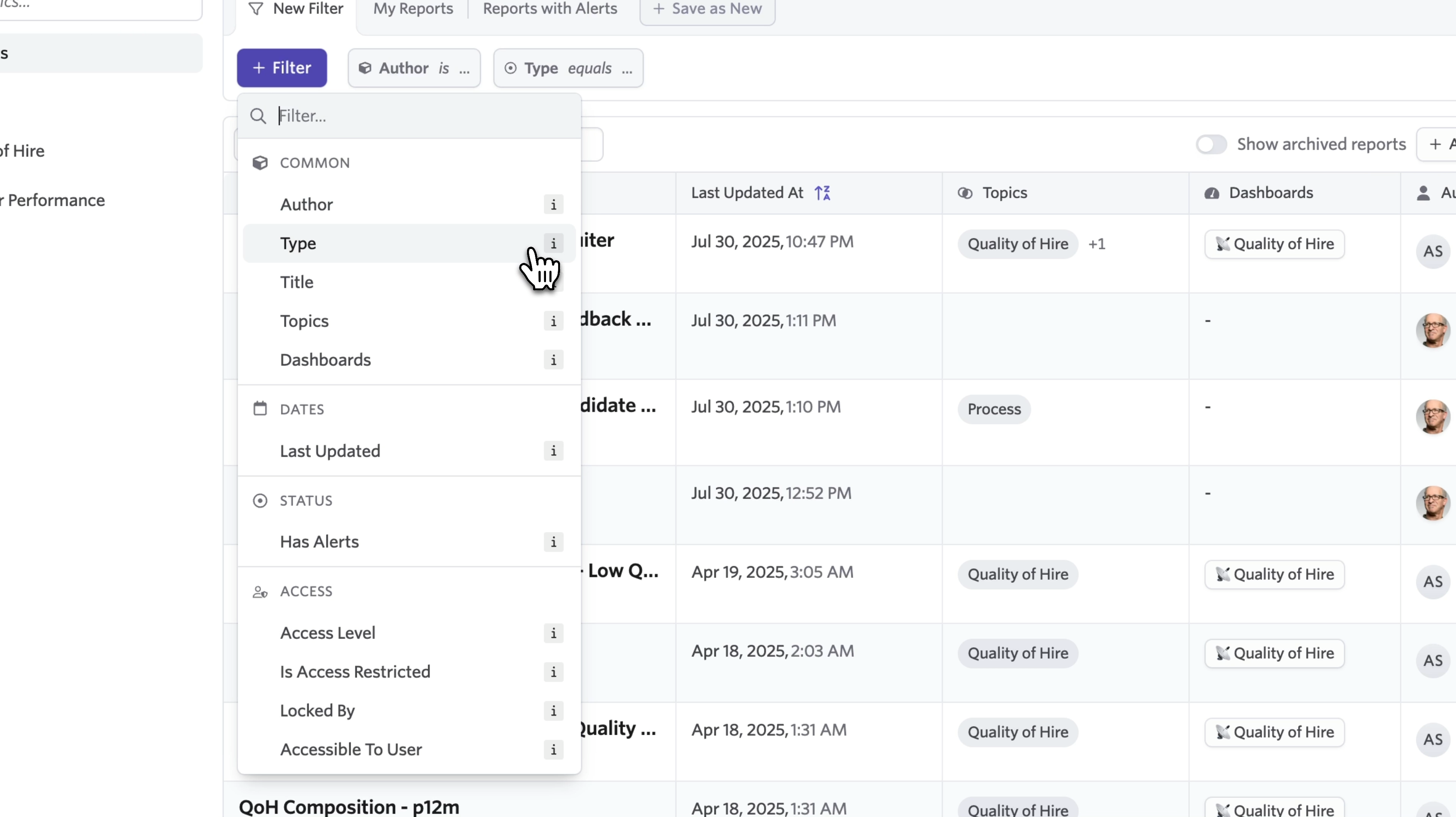Click author photo in the 1:11 PM row
1456x817 pixels.
(1433, 330)
